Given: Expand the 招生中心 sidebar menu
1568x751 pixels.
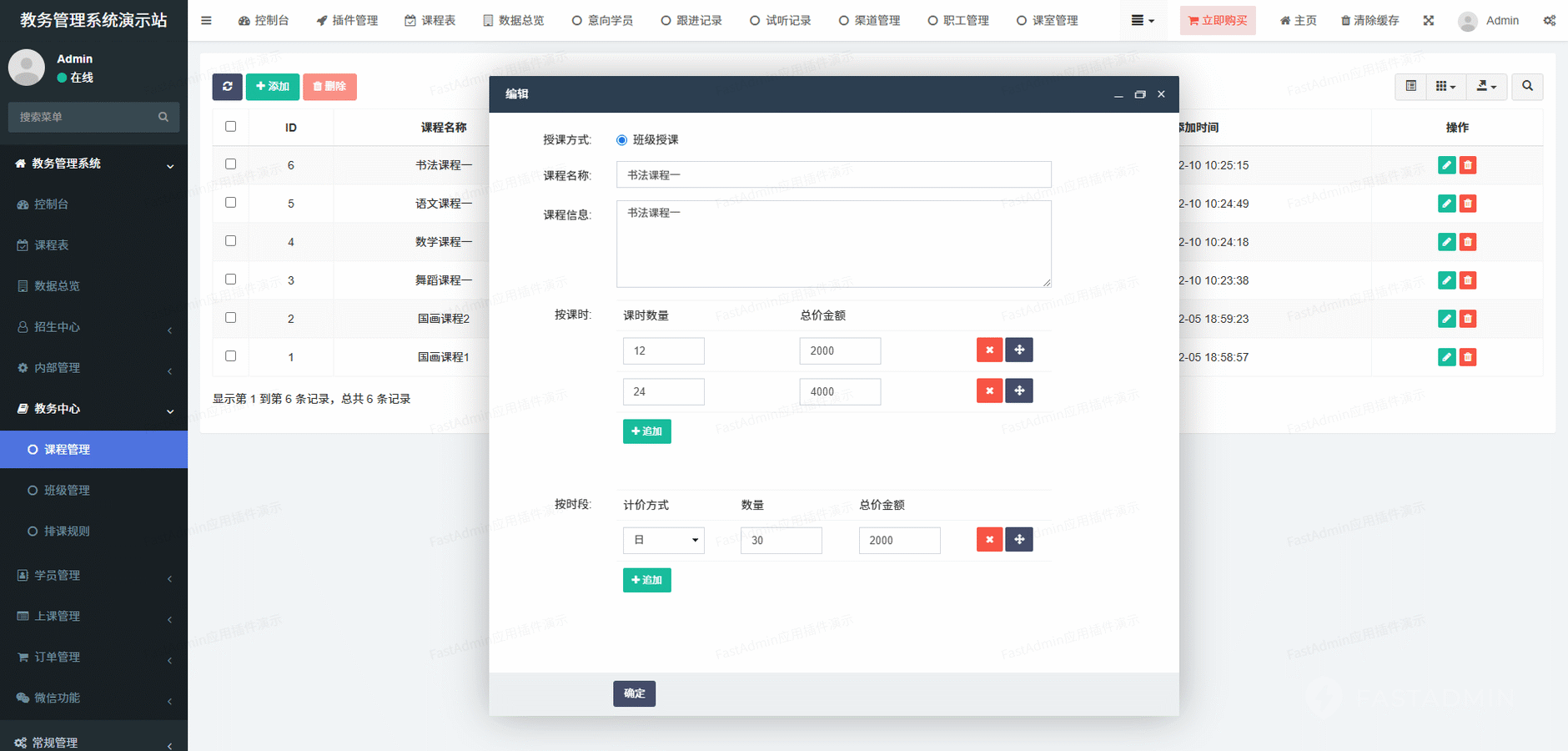Looking at the screenshot, I should point(93,327).
